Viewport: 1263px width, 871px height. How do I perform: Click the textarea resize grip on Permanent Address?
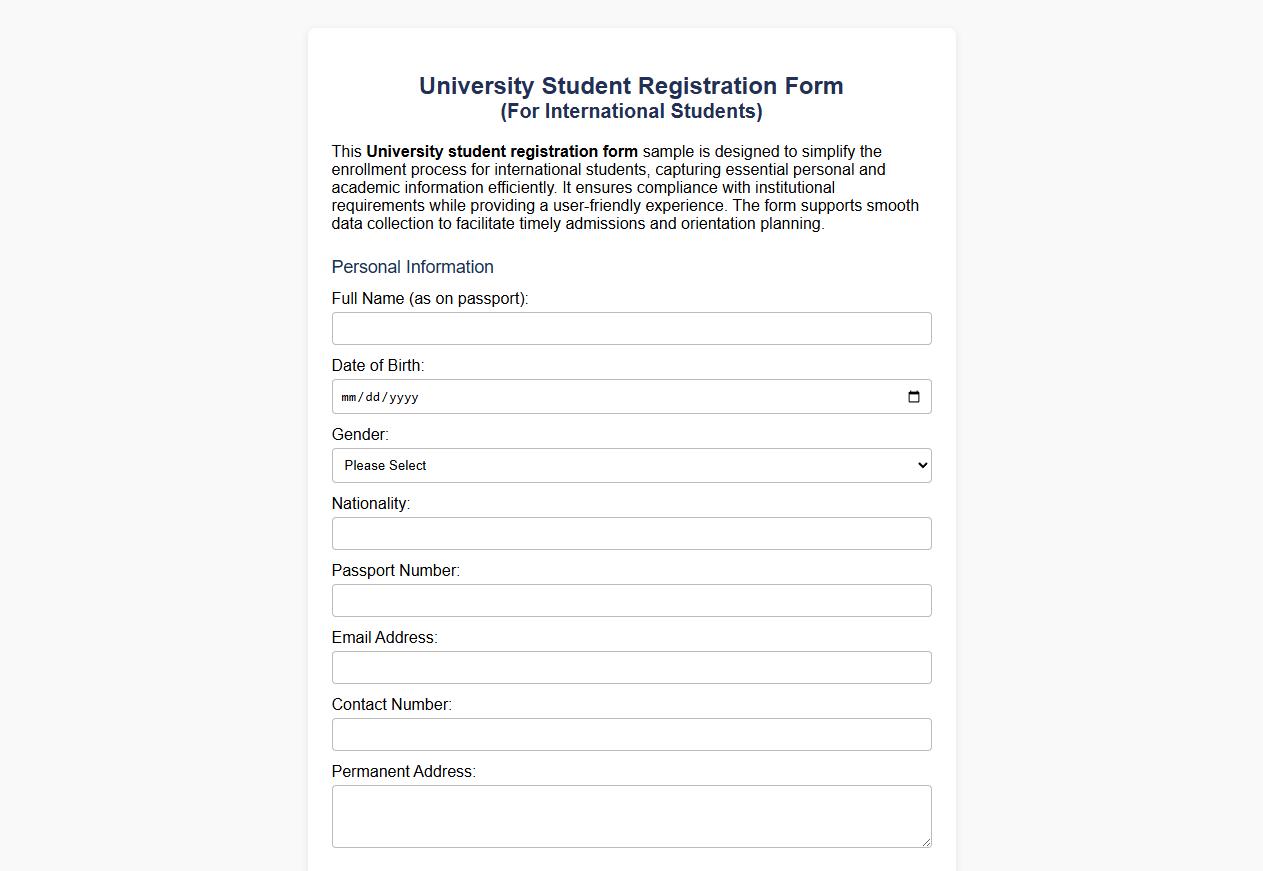click(925, 843)
